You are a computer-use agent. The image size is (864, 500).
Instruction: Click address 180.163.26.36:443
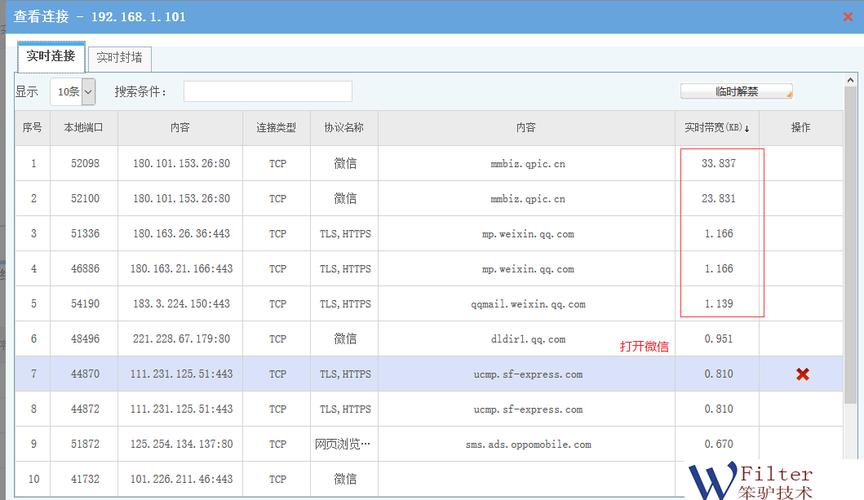point(181,234)
